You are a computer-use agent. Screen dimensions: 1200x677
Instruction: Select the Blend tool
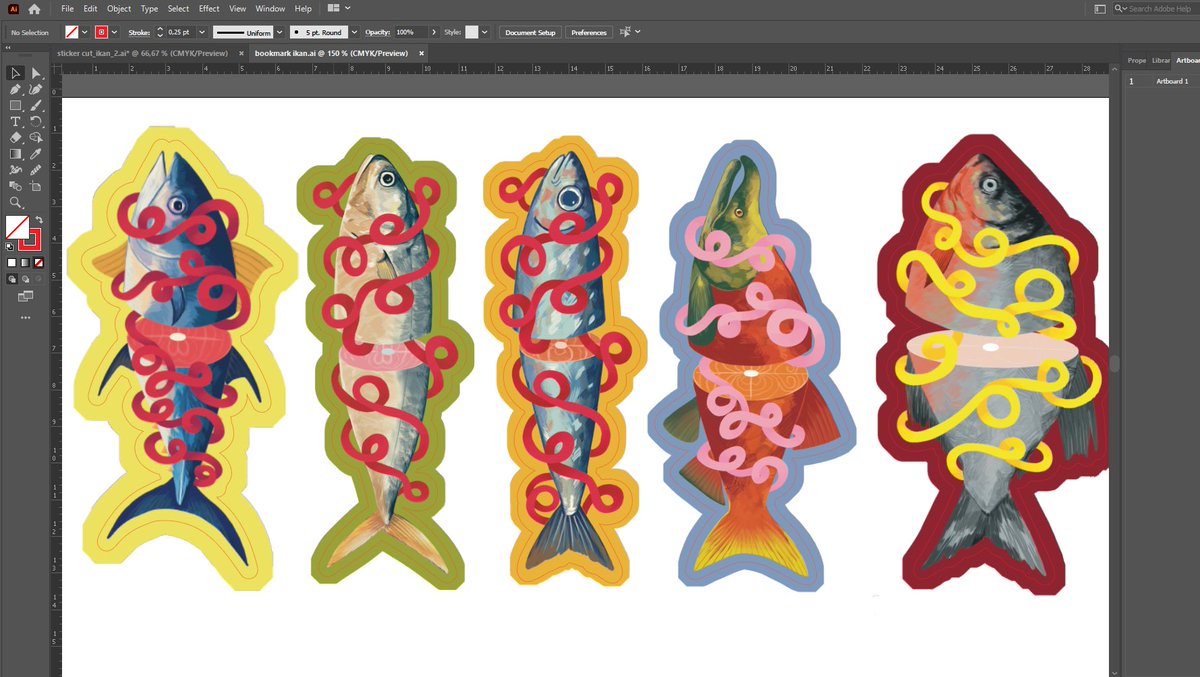(15, 186)
